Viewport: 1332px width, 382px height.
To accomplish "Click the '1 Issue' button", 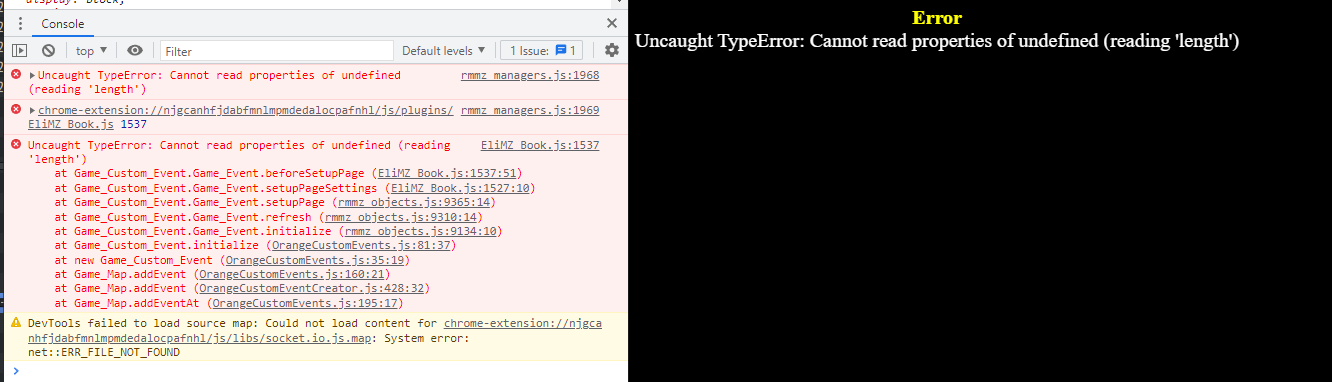I will (541, 50).
